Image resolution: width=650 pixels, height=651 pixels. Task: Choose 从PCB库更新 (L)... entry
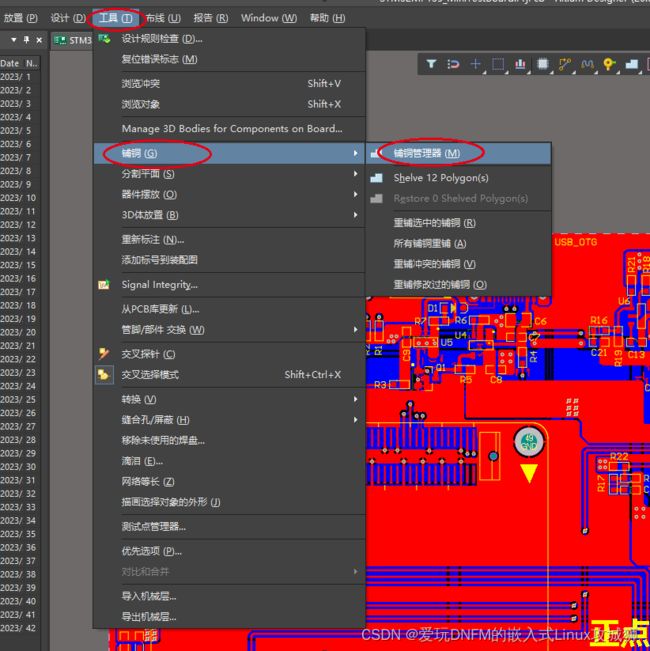pyautogui.click(x=230, y=309)
